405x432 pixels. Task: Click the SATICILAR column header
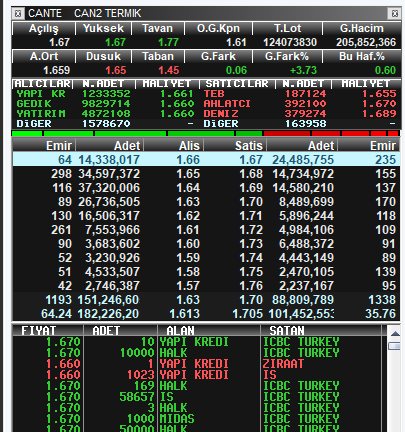point(237,84)
